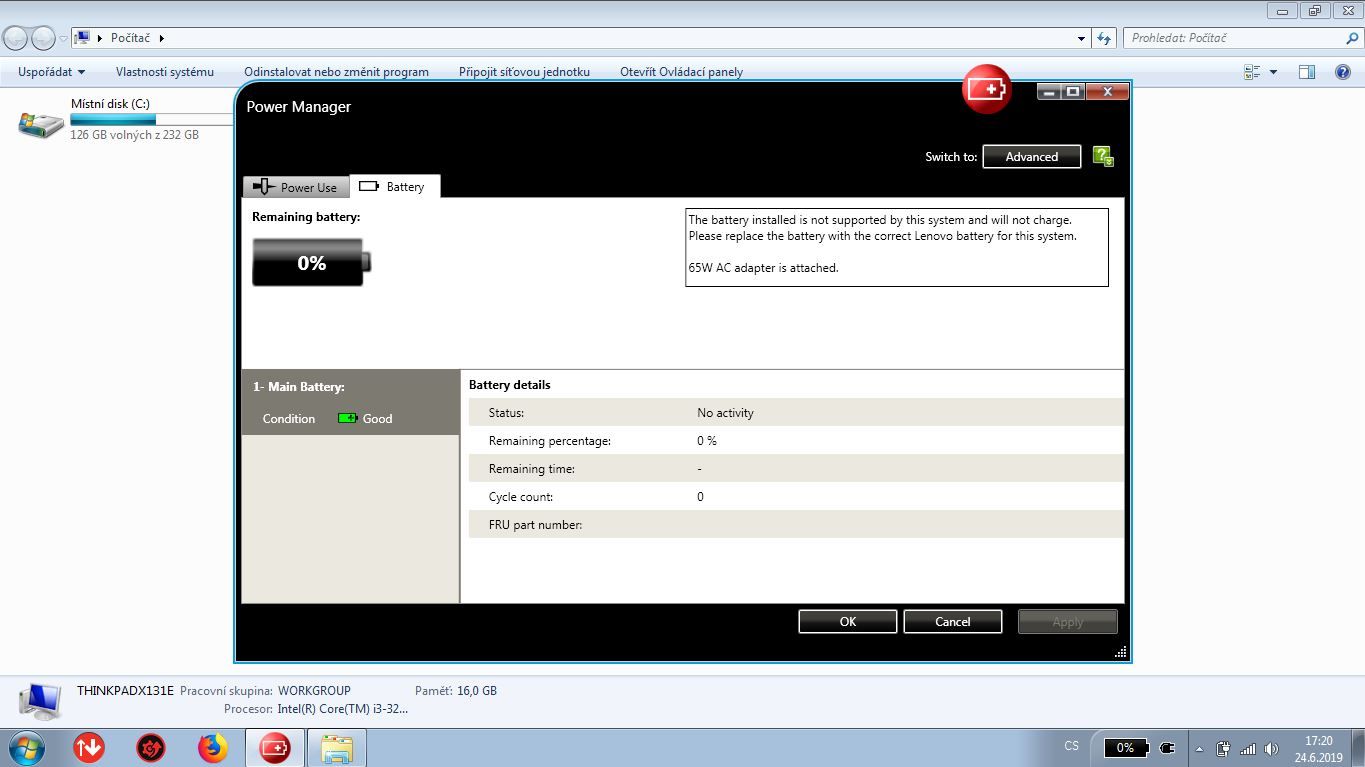
Task: Click the Power Manager title text
Action: [299, 107]
